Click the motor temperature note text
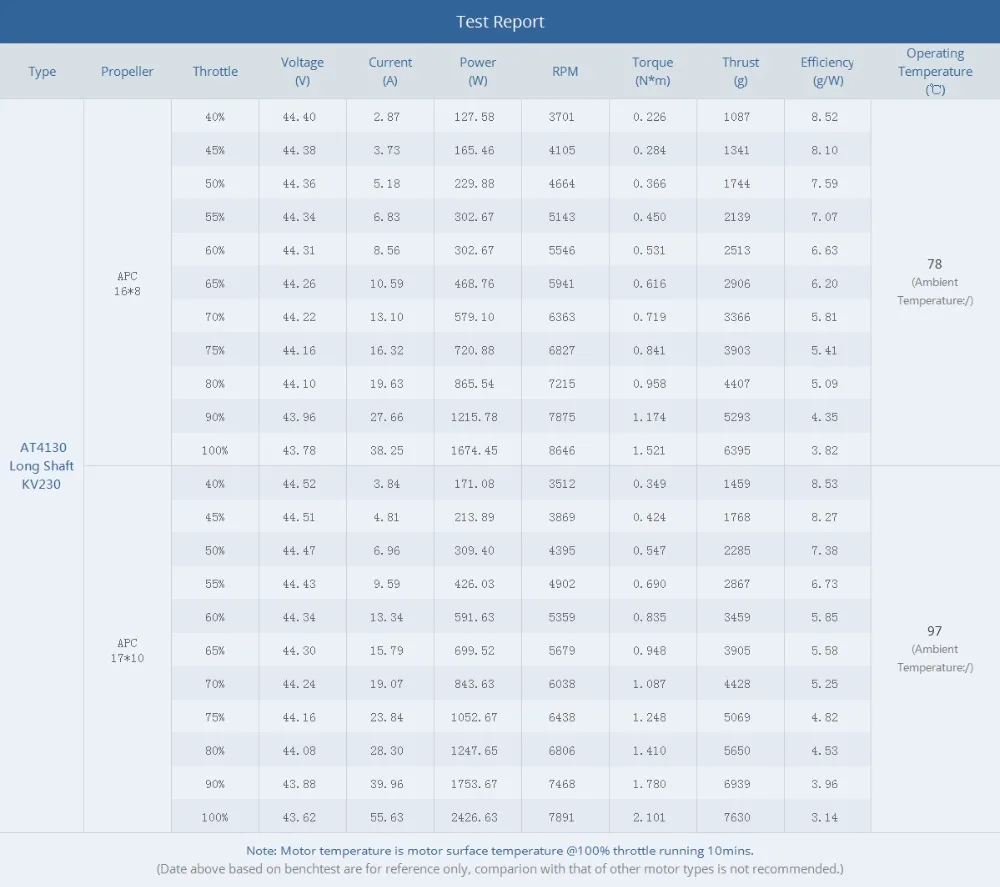 [x=500, y=851]
